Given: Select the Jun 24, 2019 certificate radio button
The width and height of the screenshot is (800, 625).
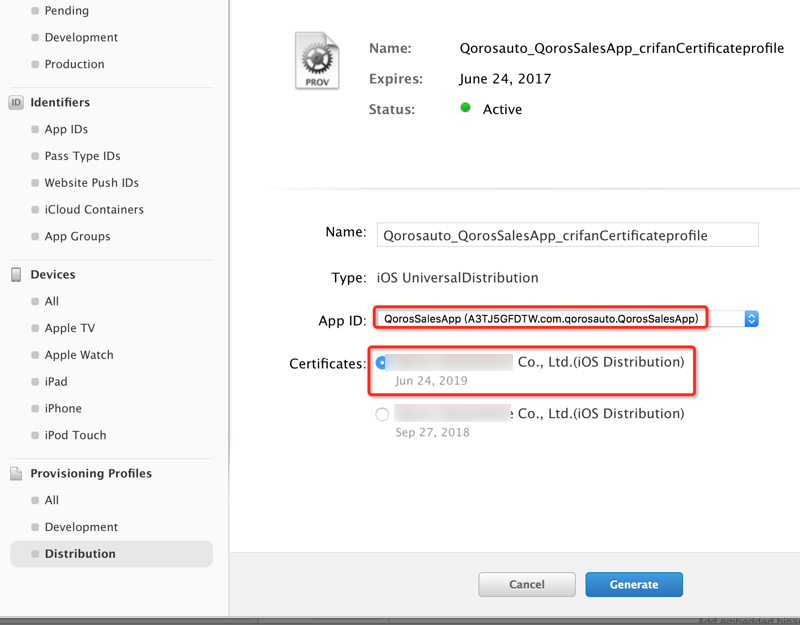Looking at the screenshot, I should 381,363.
